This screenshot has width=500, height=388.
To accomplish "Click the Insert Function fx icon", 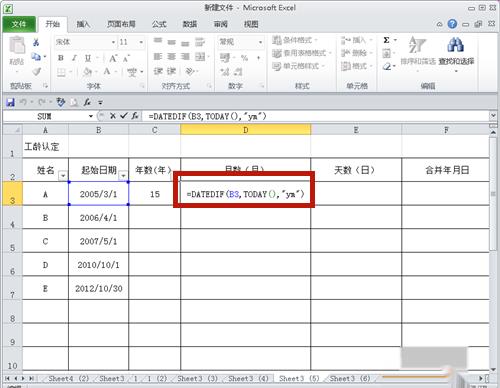I will tap(135, 116).
